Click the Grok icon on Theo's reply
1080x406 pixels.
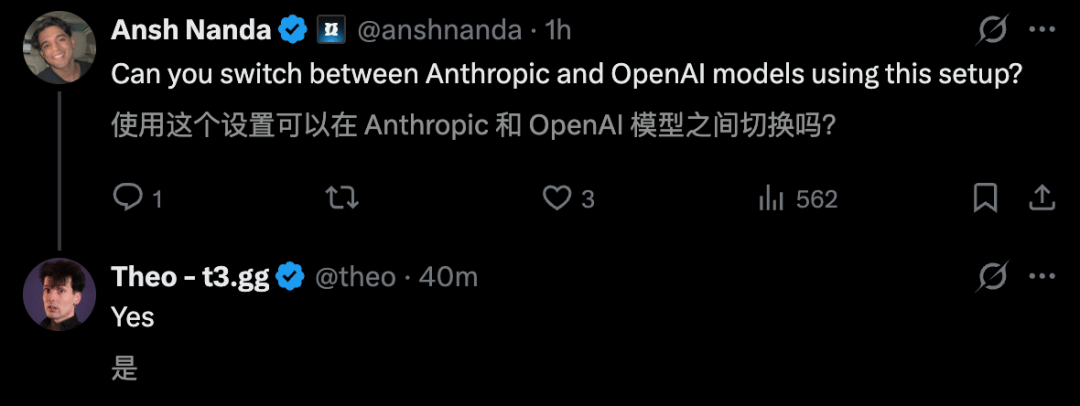[993, 277]
